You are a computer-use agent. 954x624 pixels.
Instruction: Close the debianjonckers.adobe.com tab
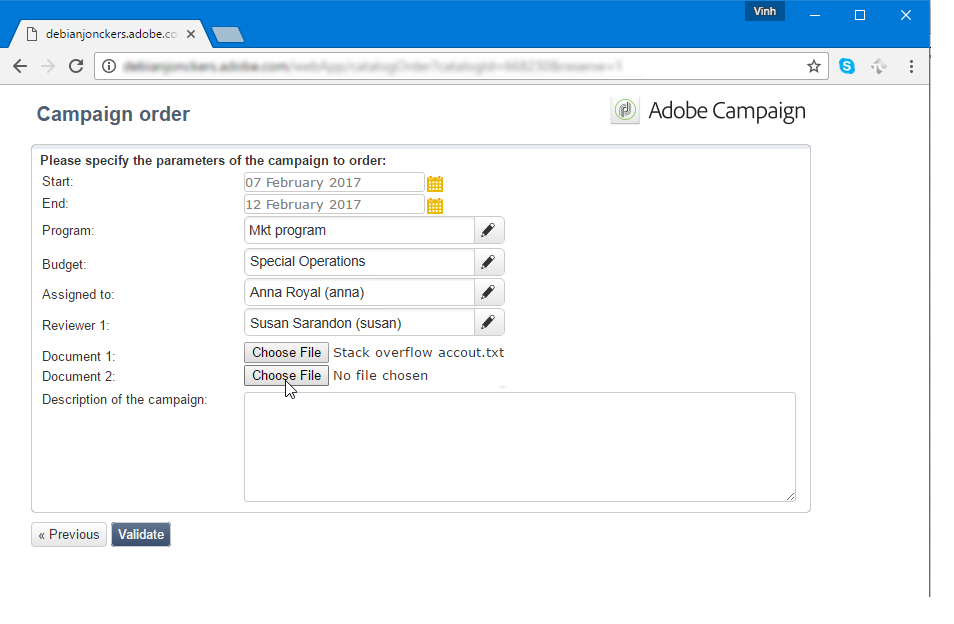[x=191, y=34]
